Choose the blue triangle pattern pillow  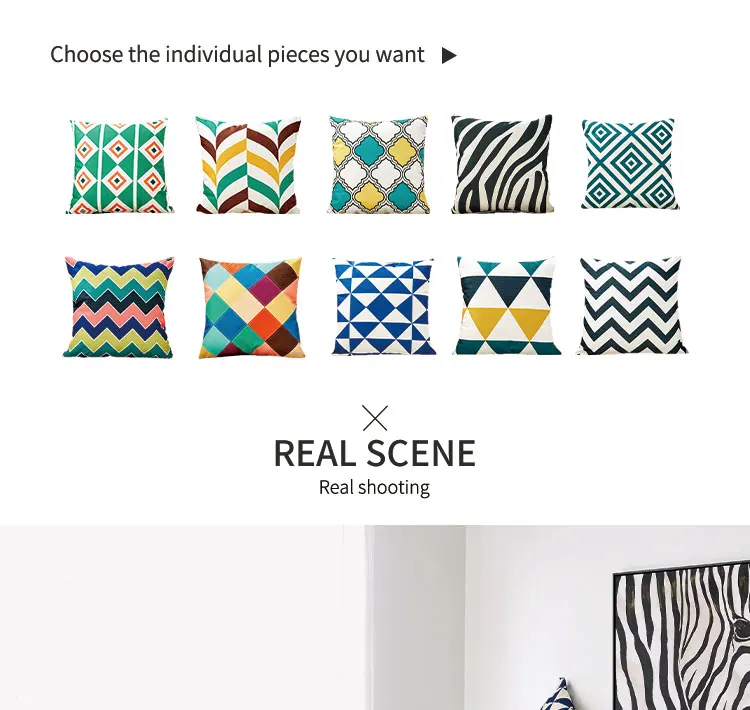(x=384, y=307)
